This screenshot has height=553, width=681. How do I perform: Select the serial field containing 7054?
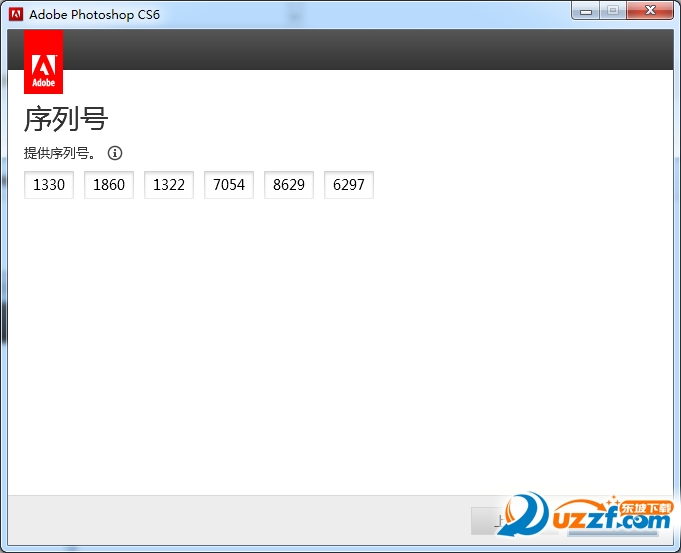coord(229,185)
